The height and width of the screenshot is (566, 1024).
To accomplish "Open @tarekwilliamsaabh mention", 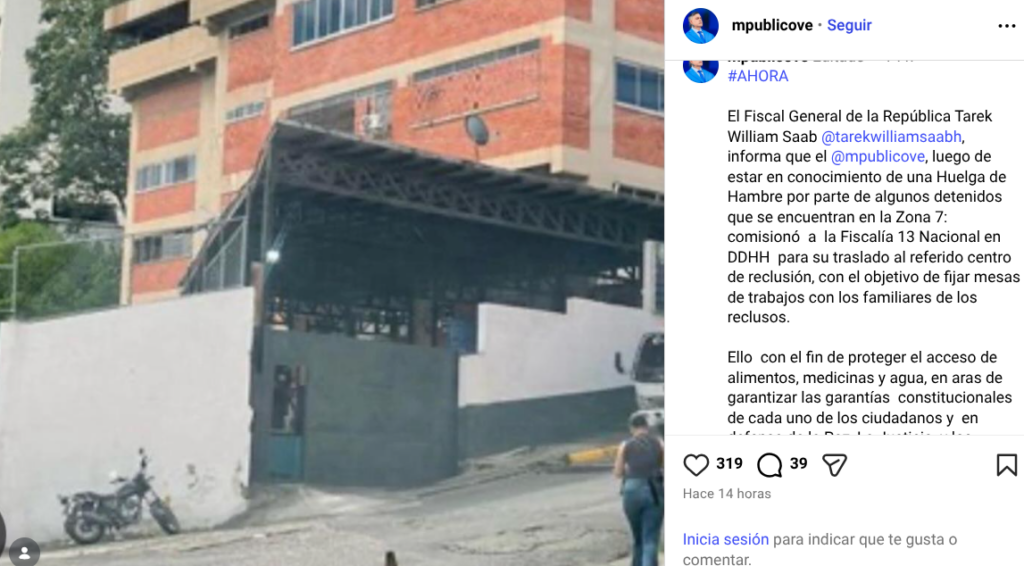I will 891,136.
